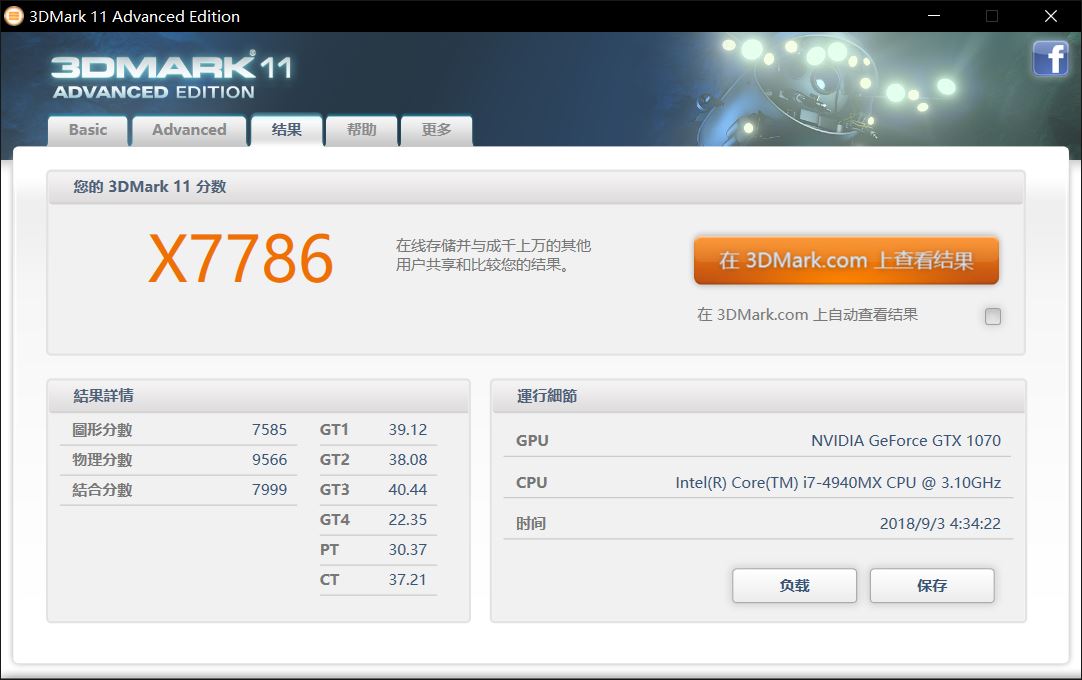
Task: Open the Advanced tab
Action: (x=189, y=130)
